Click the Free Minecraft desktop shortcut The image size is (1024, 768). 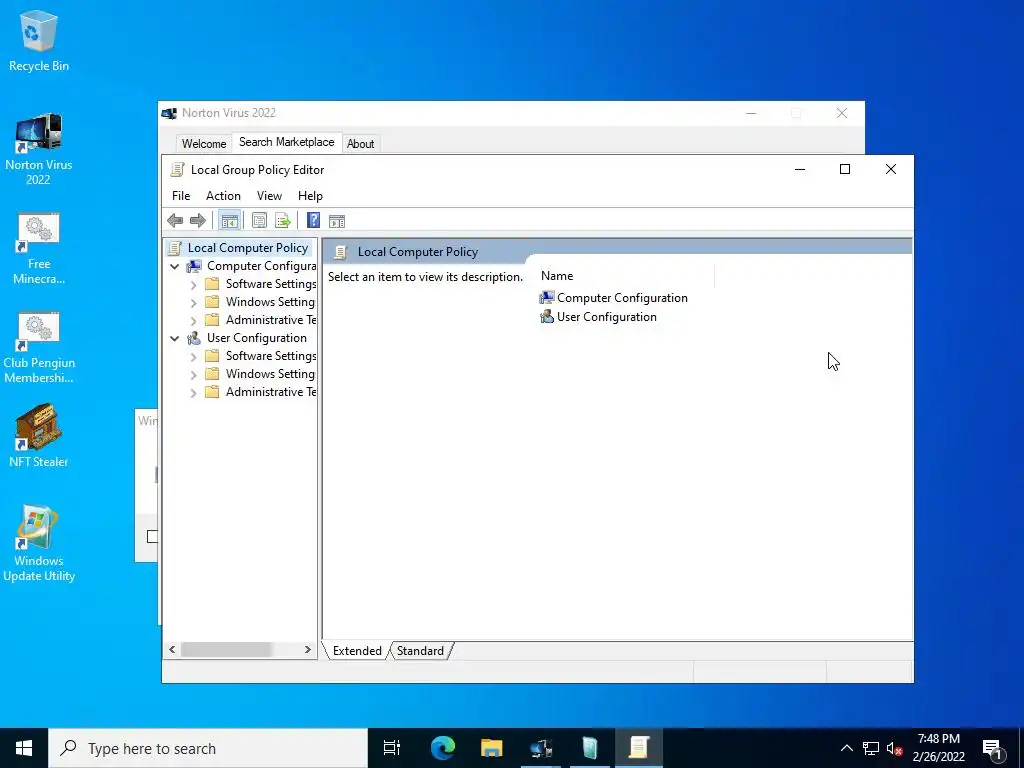[39, 248]
